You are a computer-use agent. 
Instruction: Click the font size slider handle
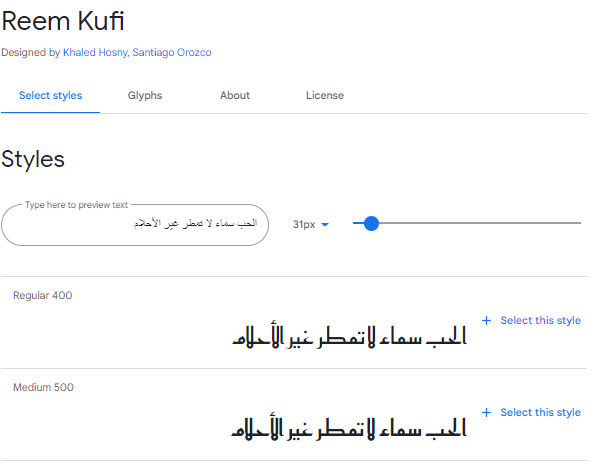click(x=371, y=223)
